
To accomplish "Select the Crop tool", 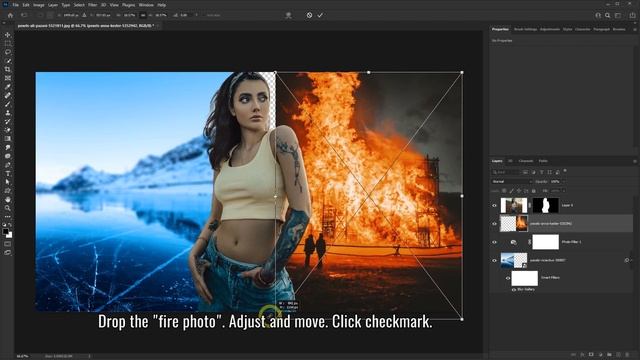I will click(x=7, y=69).
